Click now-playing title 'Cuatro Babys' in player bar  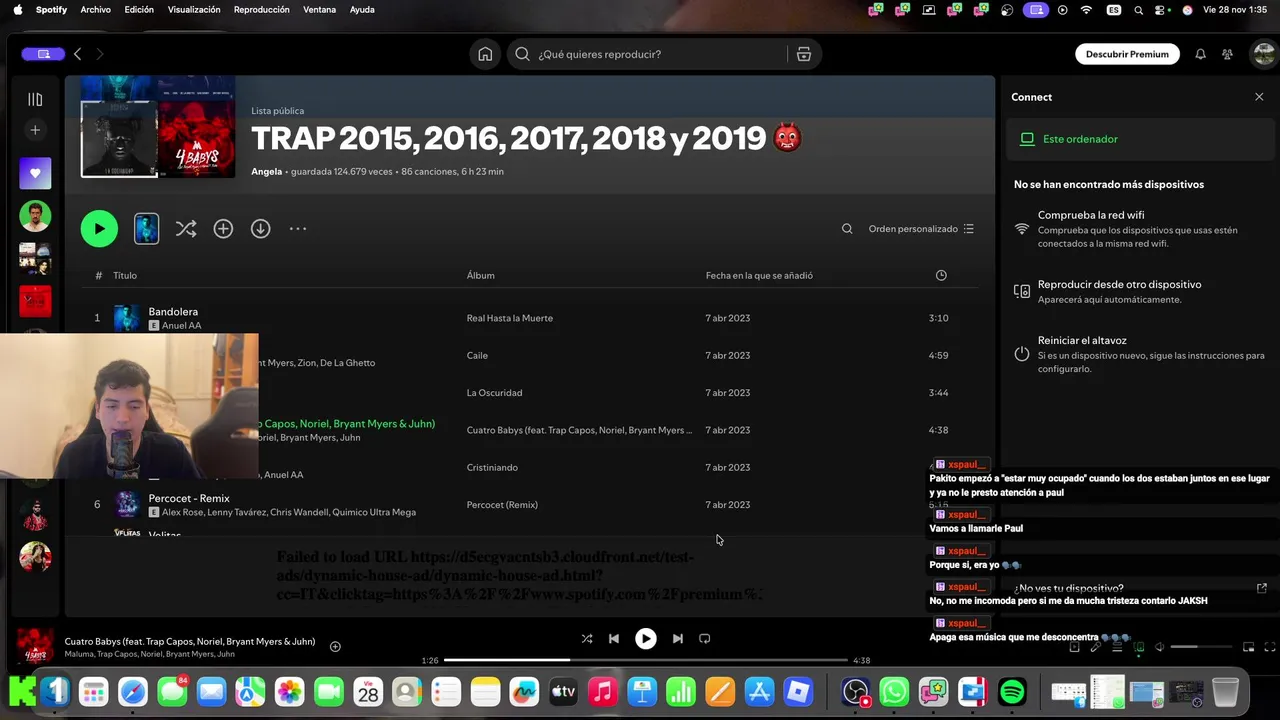(190, 642)
